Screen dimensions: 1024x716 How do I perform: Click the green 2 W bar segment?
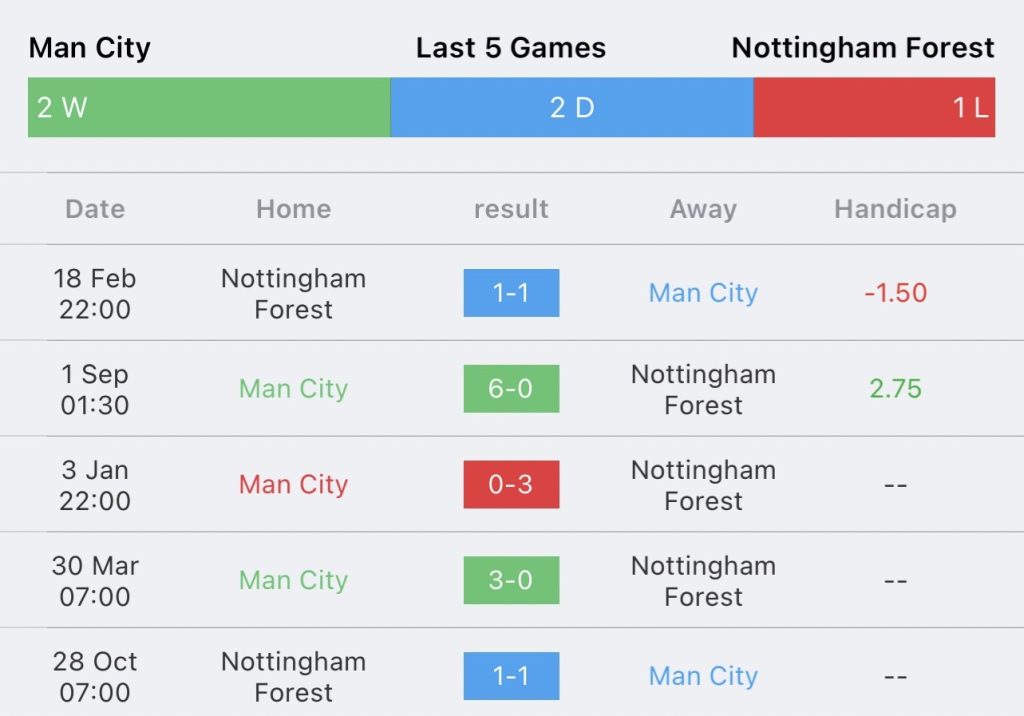pyautogui.click(x=208, y=107)
